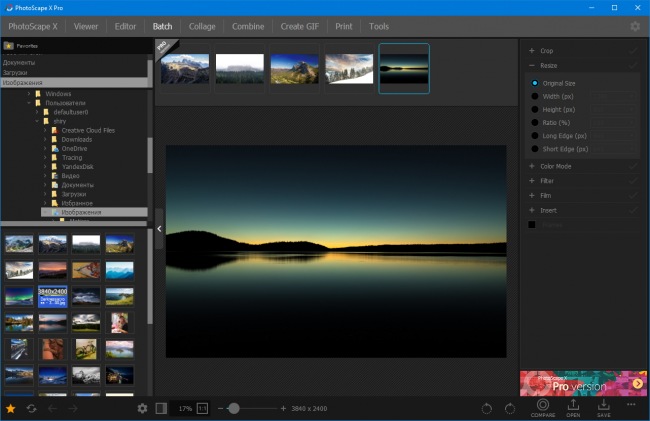Open application settings gear at top right
The height and width of the screenshot is (421, 650).
point(635,27)
